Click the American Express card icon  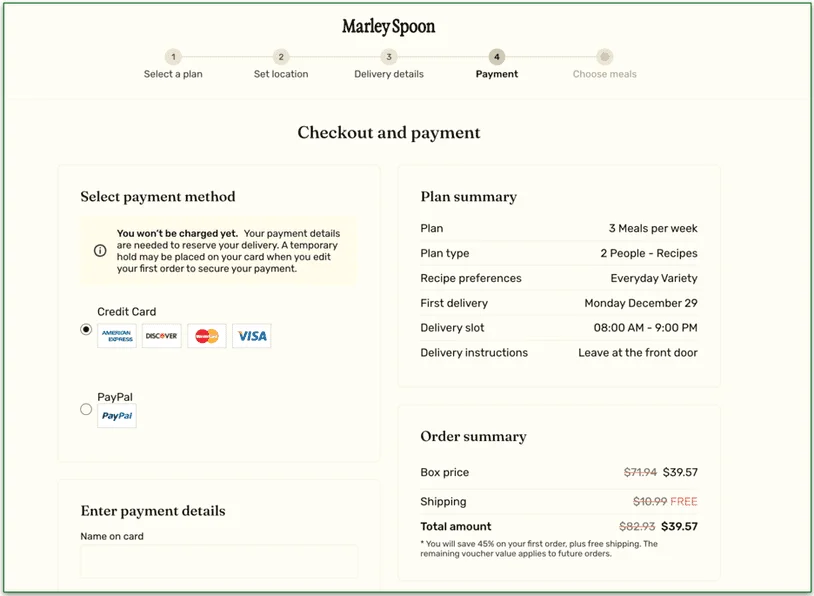click(117, 336)
